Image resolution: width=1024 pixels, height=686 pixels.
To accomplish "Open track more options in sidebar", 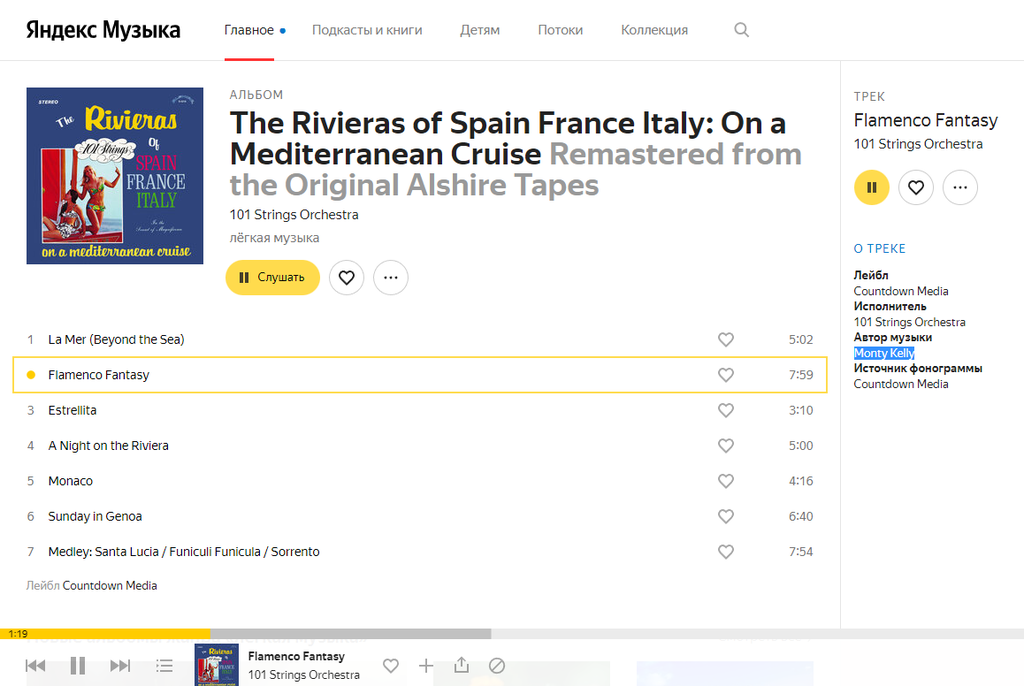I will click(x=960, y=188).
